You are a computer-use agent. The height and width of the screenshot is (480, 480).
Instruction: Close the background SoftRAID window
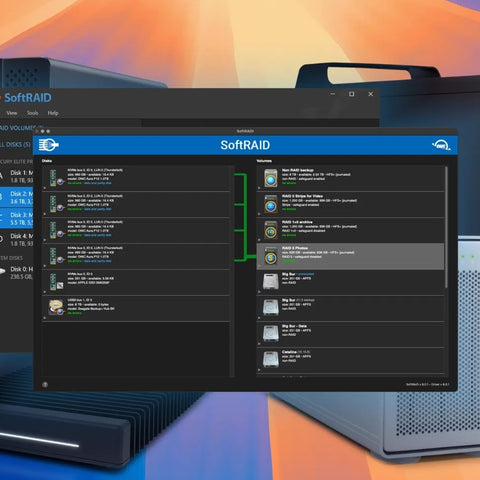370,94
